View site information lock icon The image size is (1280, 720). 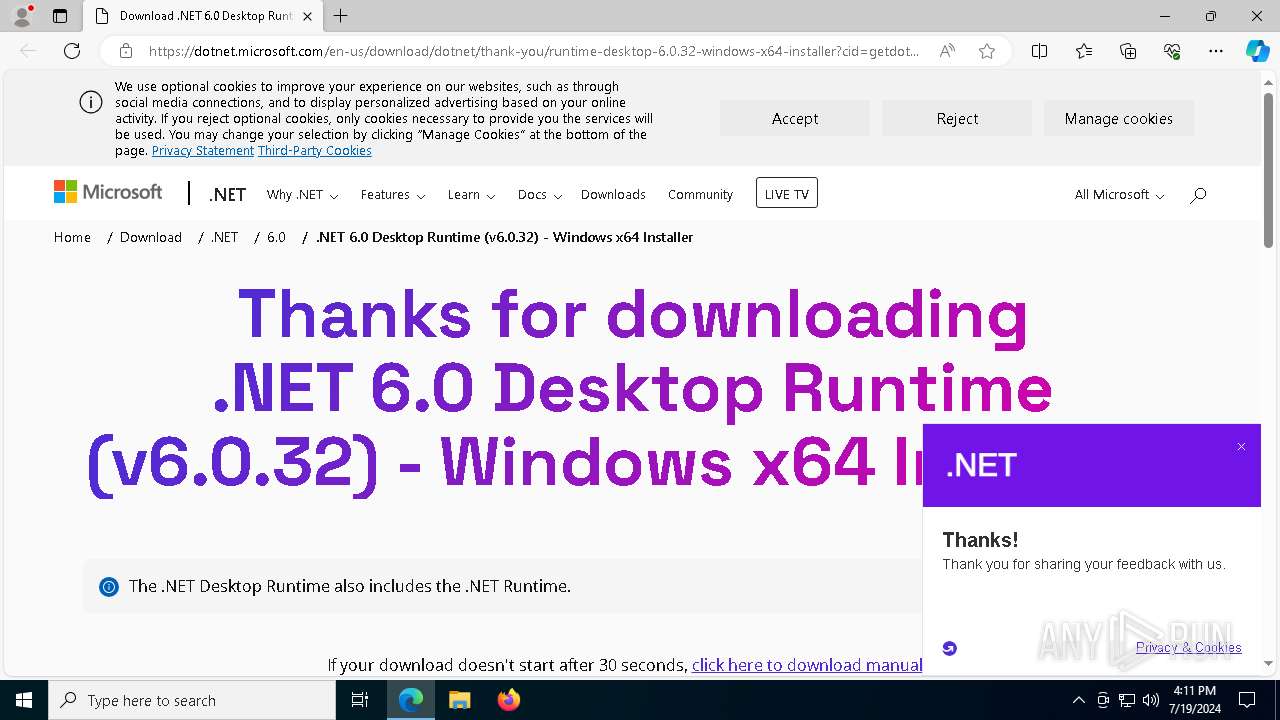pyautogui.click(x=126, y=51)
